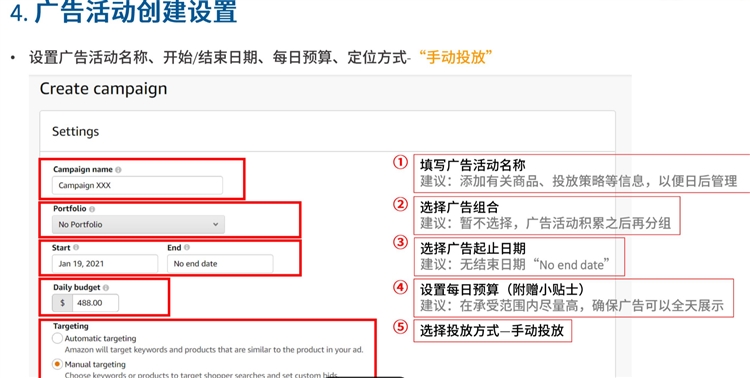Screen dimensions: 750x378
Task: Select the Manual targeting radio button
Action: click(x=57, y=364)
